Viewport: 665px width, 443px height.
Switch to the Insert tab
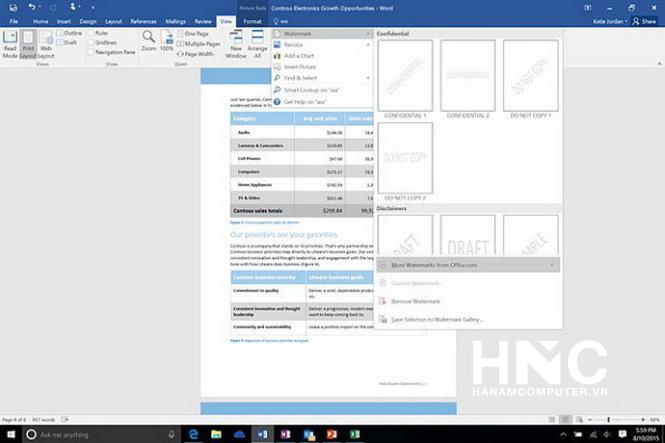[x=64, y=21]
